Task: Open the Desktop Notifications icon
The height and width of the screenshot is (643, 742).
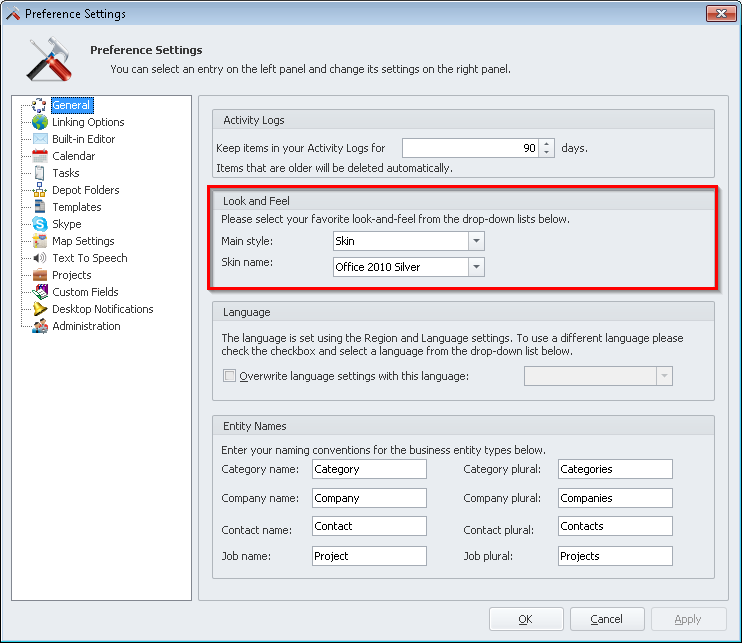Action: point(40,309)
